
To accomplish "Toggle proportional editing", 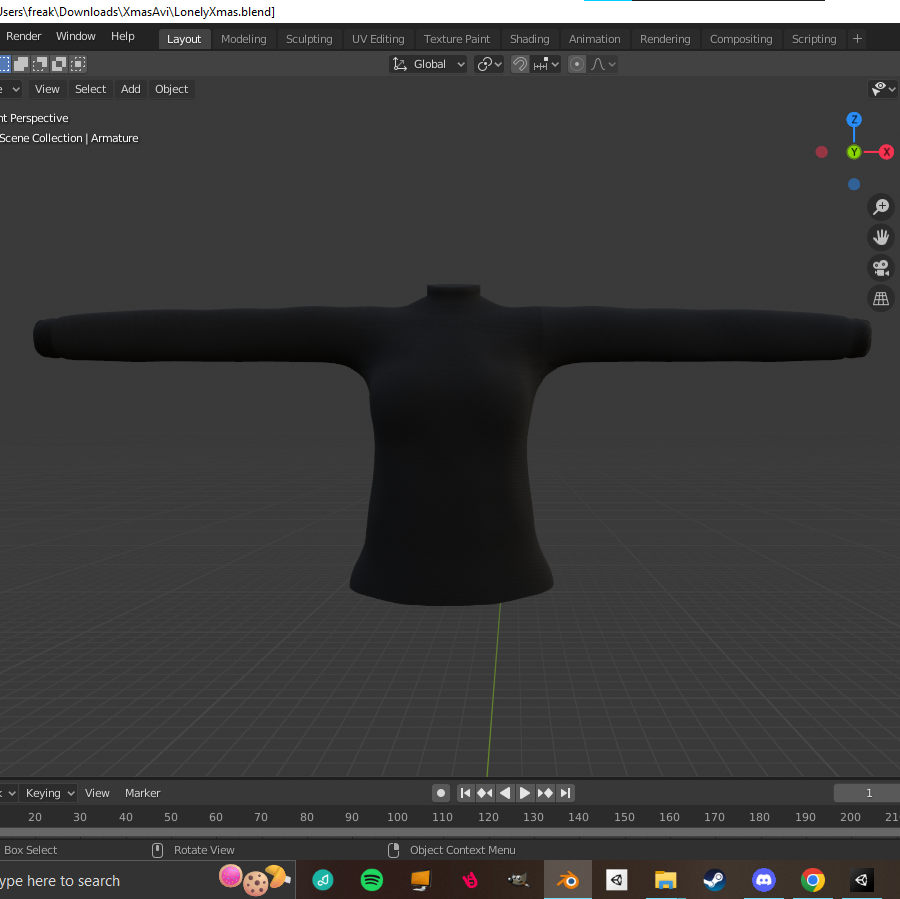I will 577,64.
